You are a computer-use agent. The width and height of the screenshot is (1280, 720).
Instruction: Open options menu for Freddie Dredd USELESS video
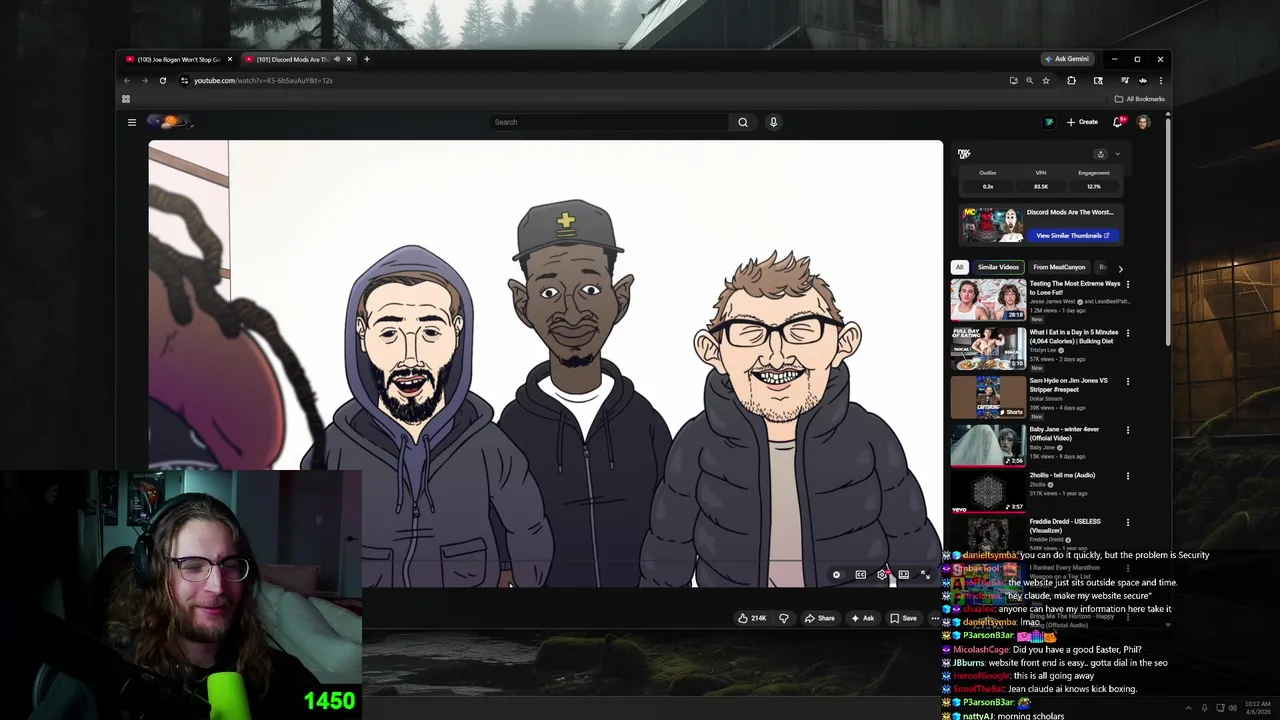click(x=1128, y=522)
